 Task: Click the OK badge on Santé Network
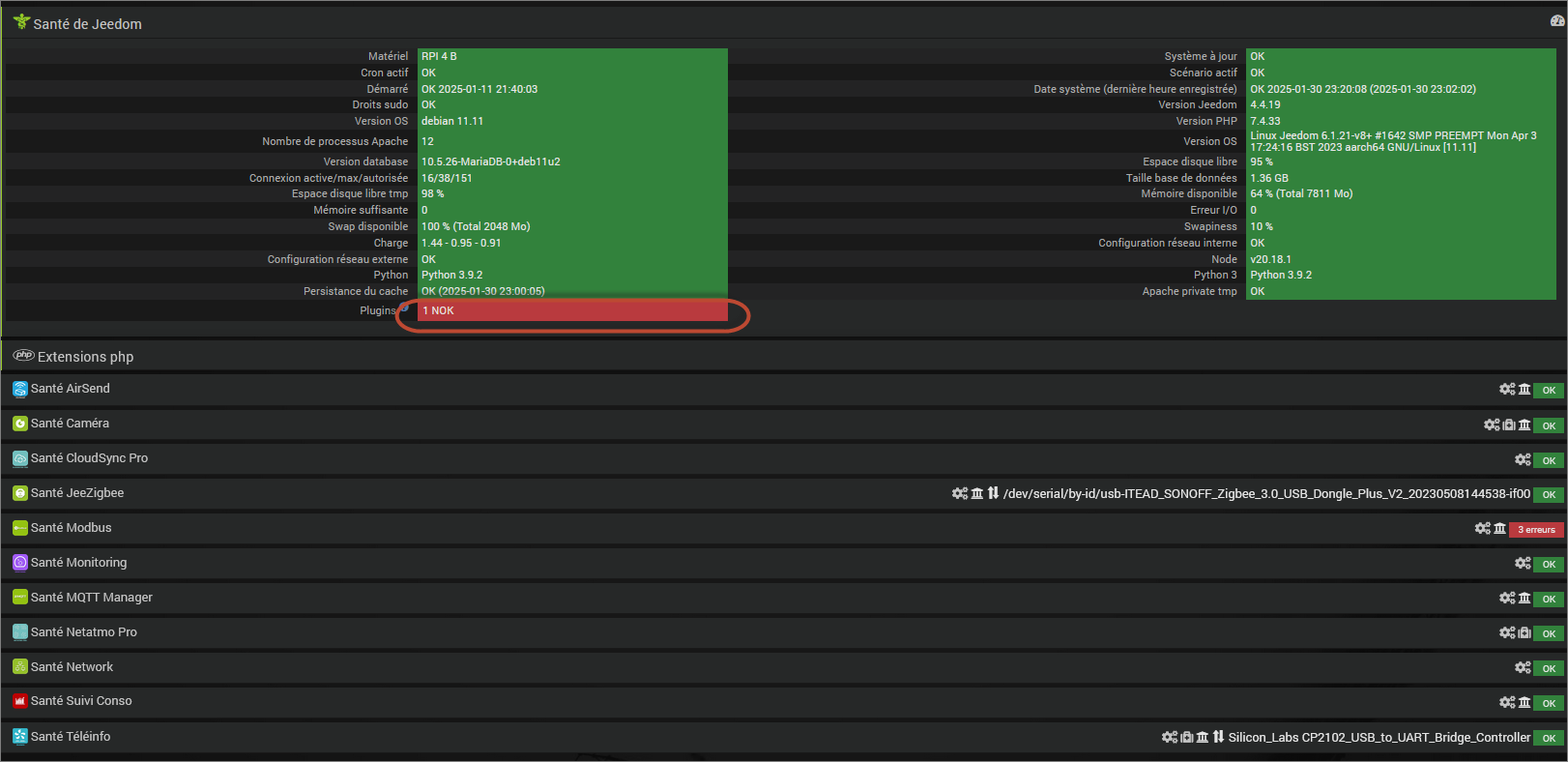[1549, 669]
